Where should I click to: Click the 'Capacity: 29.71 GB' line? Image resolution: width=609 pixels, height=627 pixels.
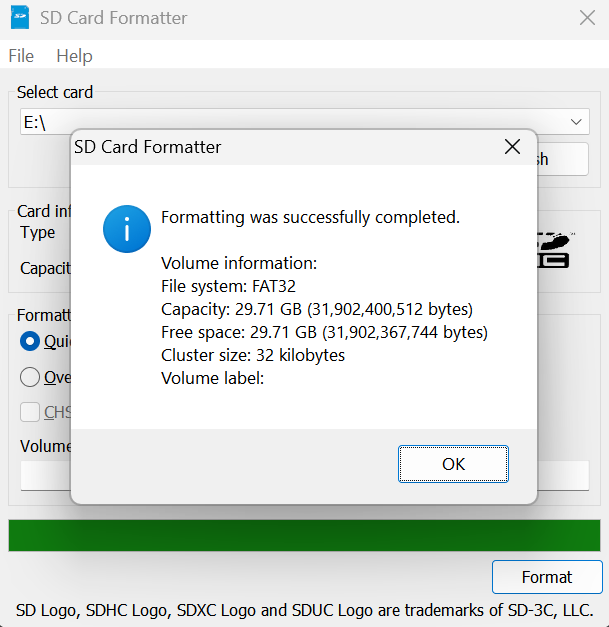(x=317, y=310)
